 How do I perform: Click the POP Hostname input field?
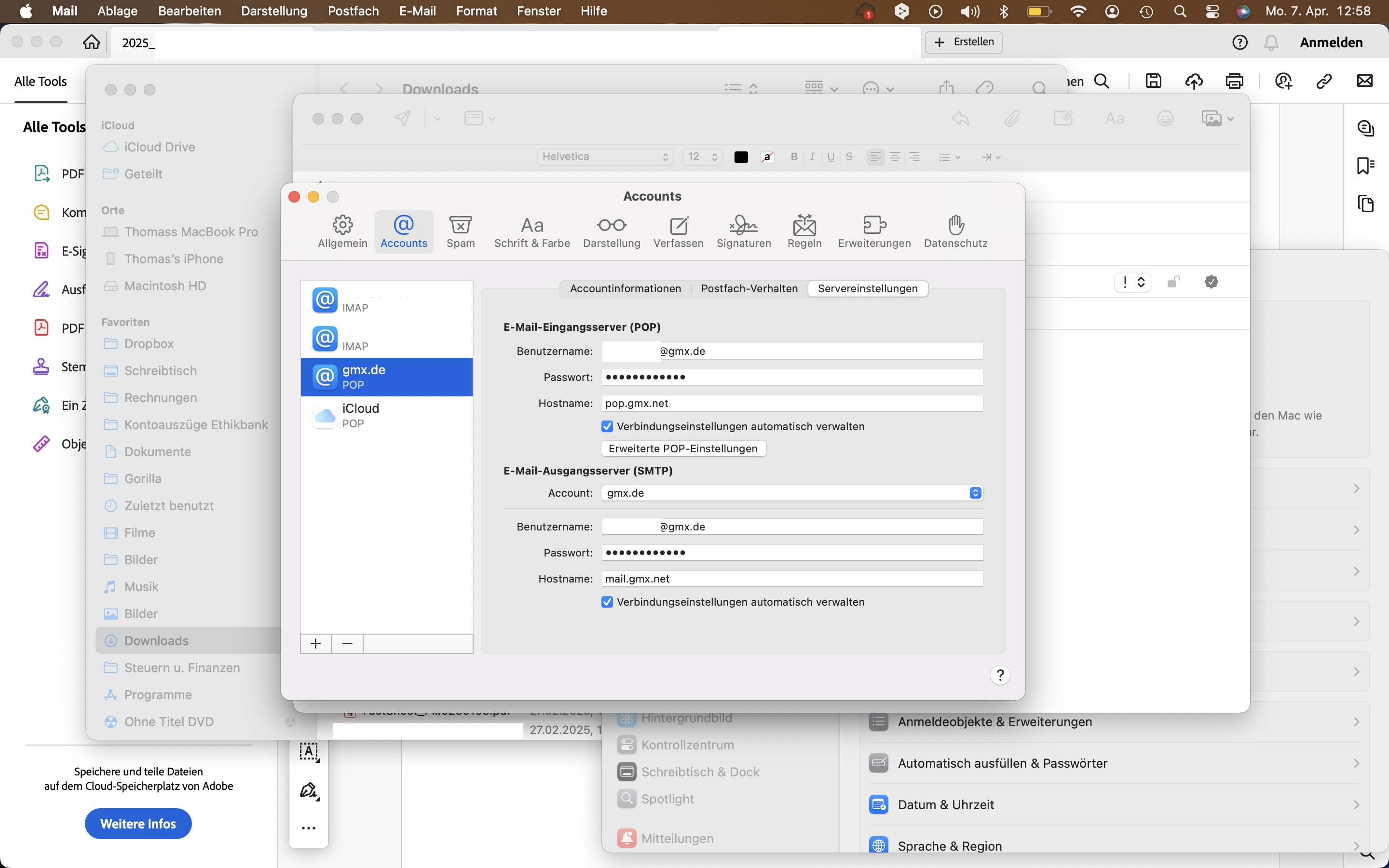tap(792, 404)
